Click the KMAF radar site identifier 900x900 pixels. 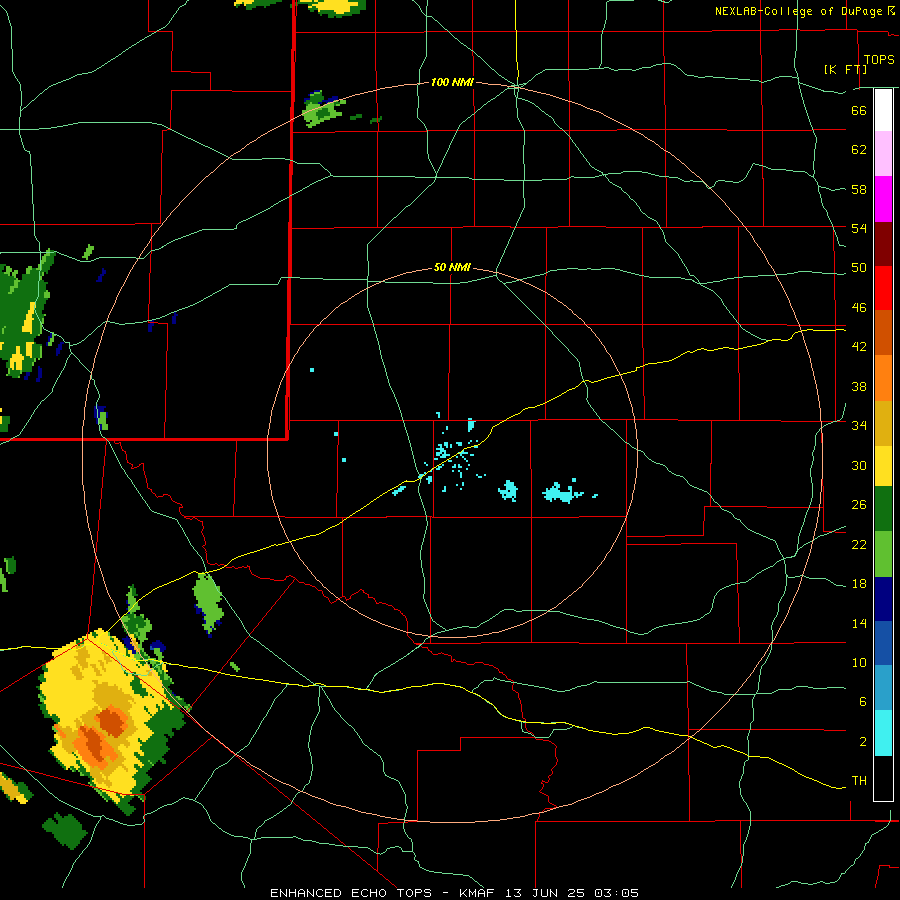tap(477, 893)
